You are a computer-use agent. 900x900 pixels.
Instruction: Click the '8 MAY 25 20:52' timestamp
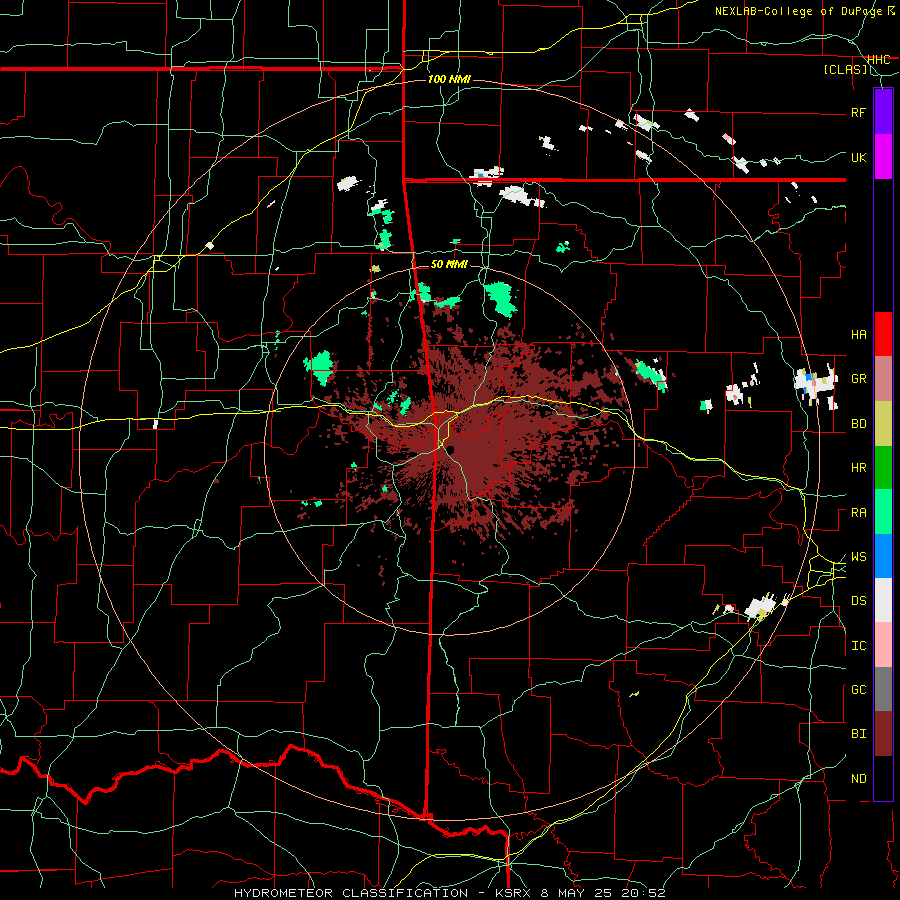[x=603, y=893]
